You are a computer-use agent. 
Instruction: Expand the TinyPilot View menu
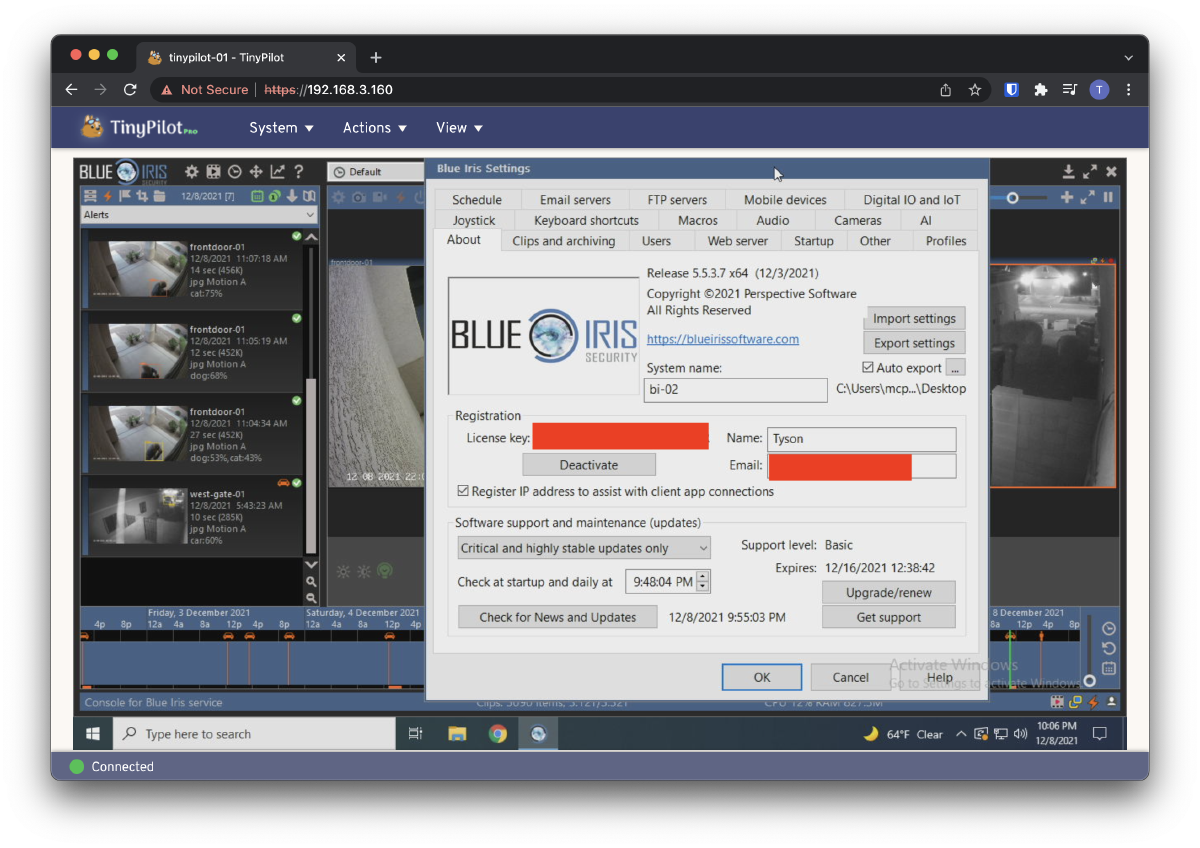(x=458, y=128)
